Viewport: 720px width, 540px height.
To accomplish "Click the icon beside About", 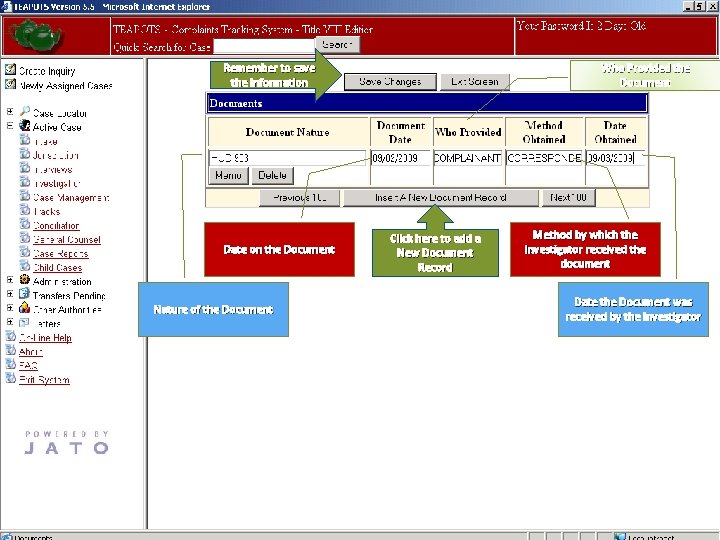I will [x=11, y=350].
